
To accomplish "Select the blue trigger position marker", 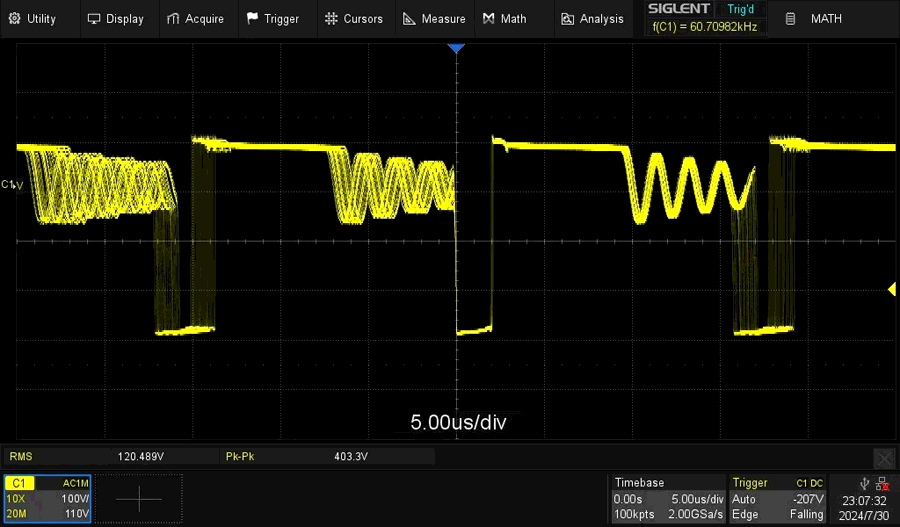I will 457,48.
